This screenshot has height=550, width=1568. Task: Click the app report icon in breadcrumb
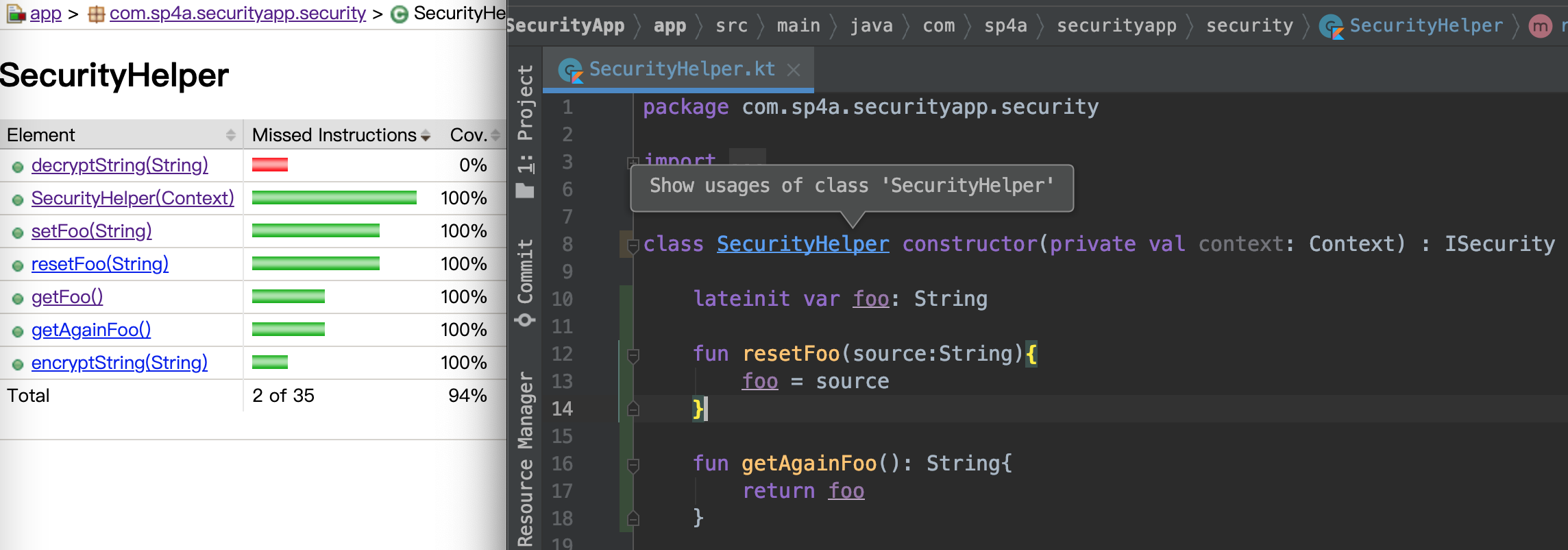[x=15, y=14]
